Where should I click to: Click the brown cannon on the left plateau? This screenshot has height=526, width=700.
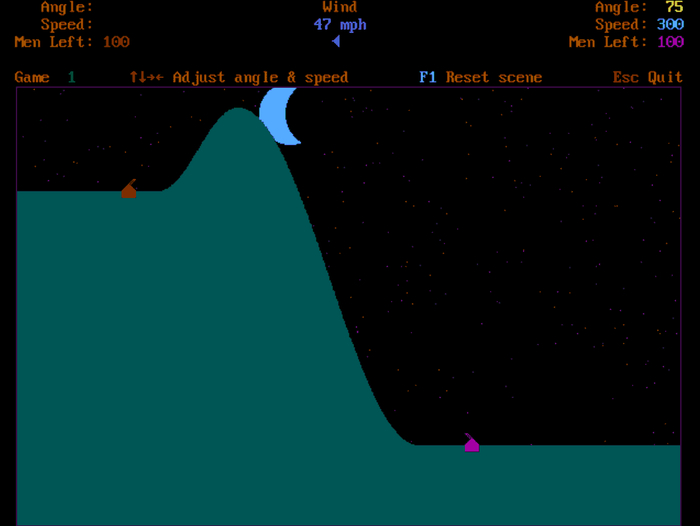tap(128, 190)
